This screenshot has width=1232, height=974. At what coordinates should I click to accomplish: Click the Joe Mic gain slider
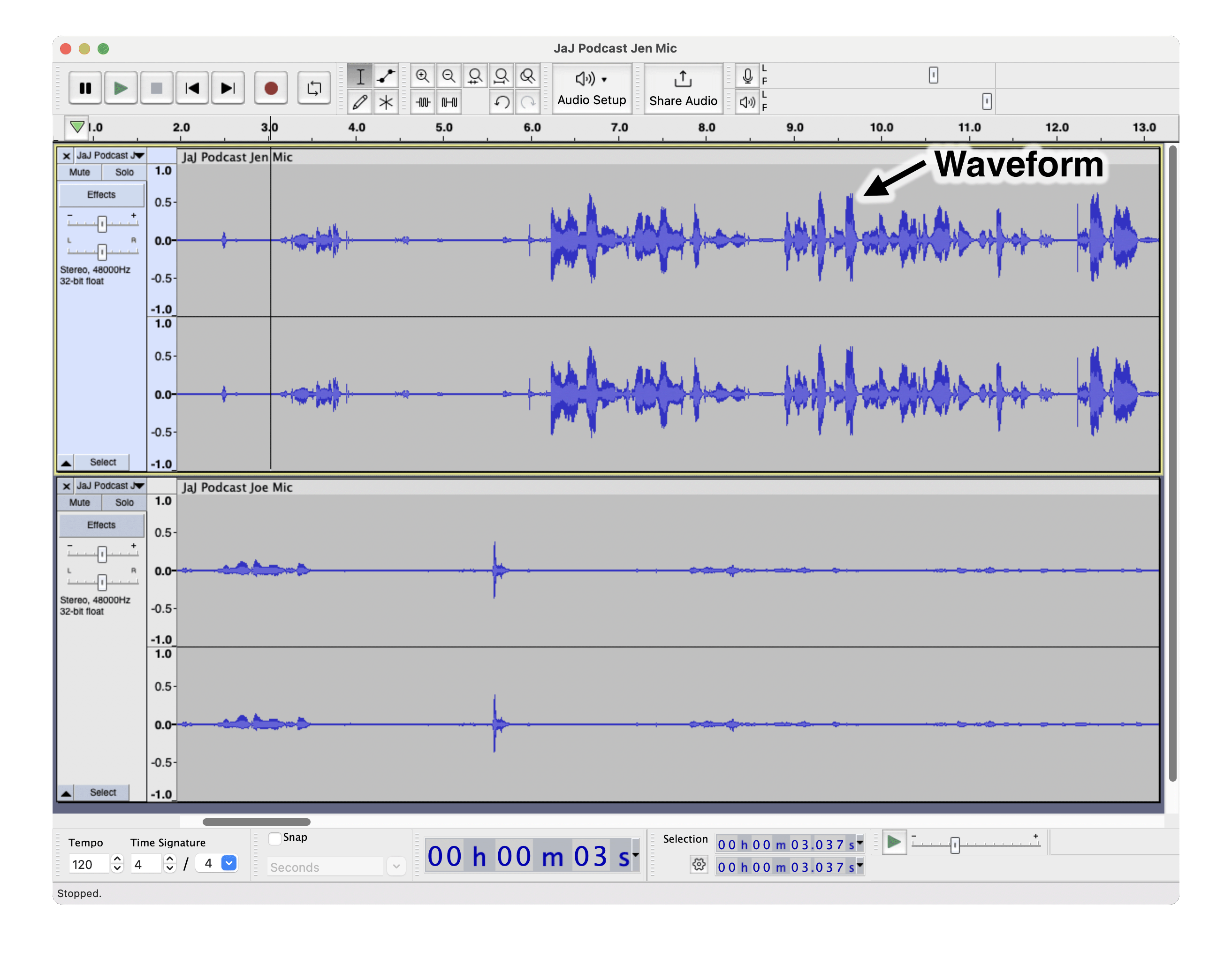tap(102, 553)
